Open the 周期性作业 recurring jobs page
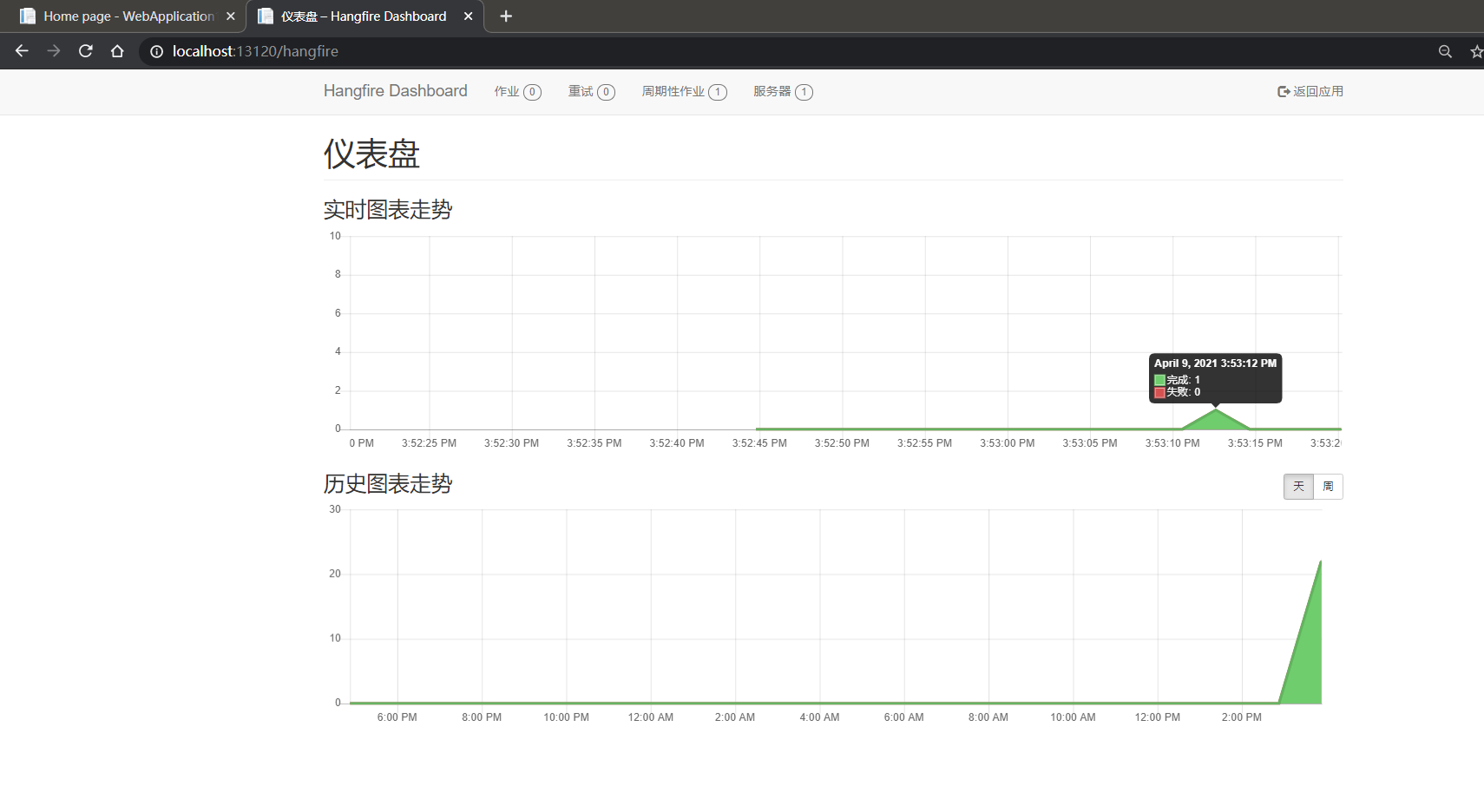Image resolution: width=1484 pixels, height=812 pixels. coord(685,92)
